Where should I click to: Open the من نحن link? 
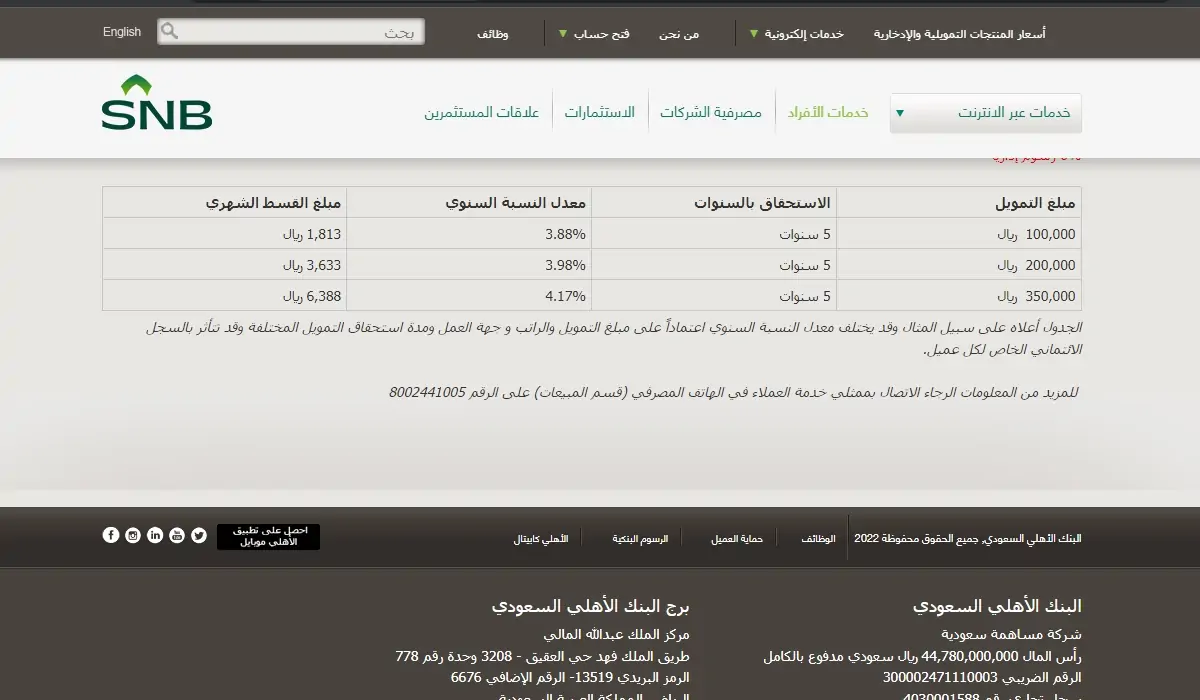point(679,34)
